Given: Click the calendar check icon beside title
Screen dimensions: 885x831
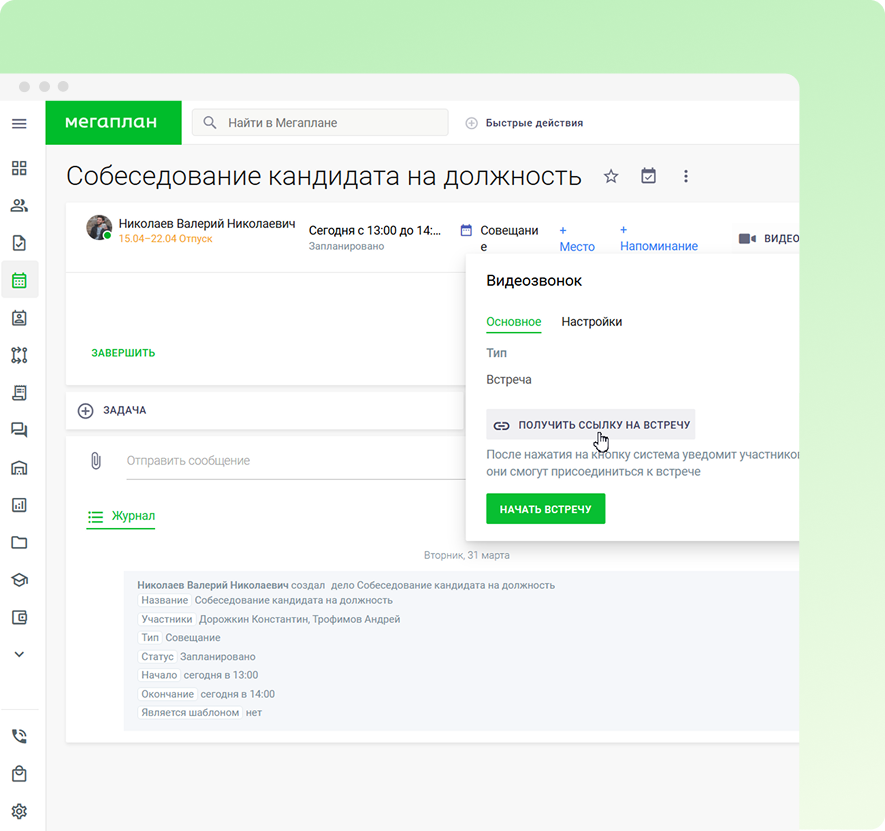Looking at the screenshot, I should 649,176.
